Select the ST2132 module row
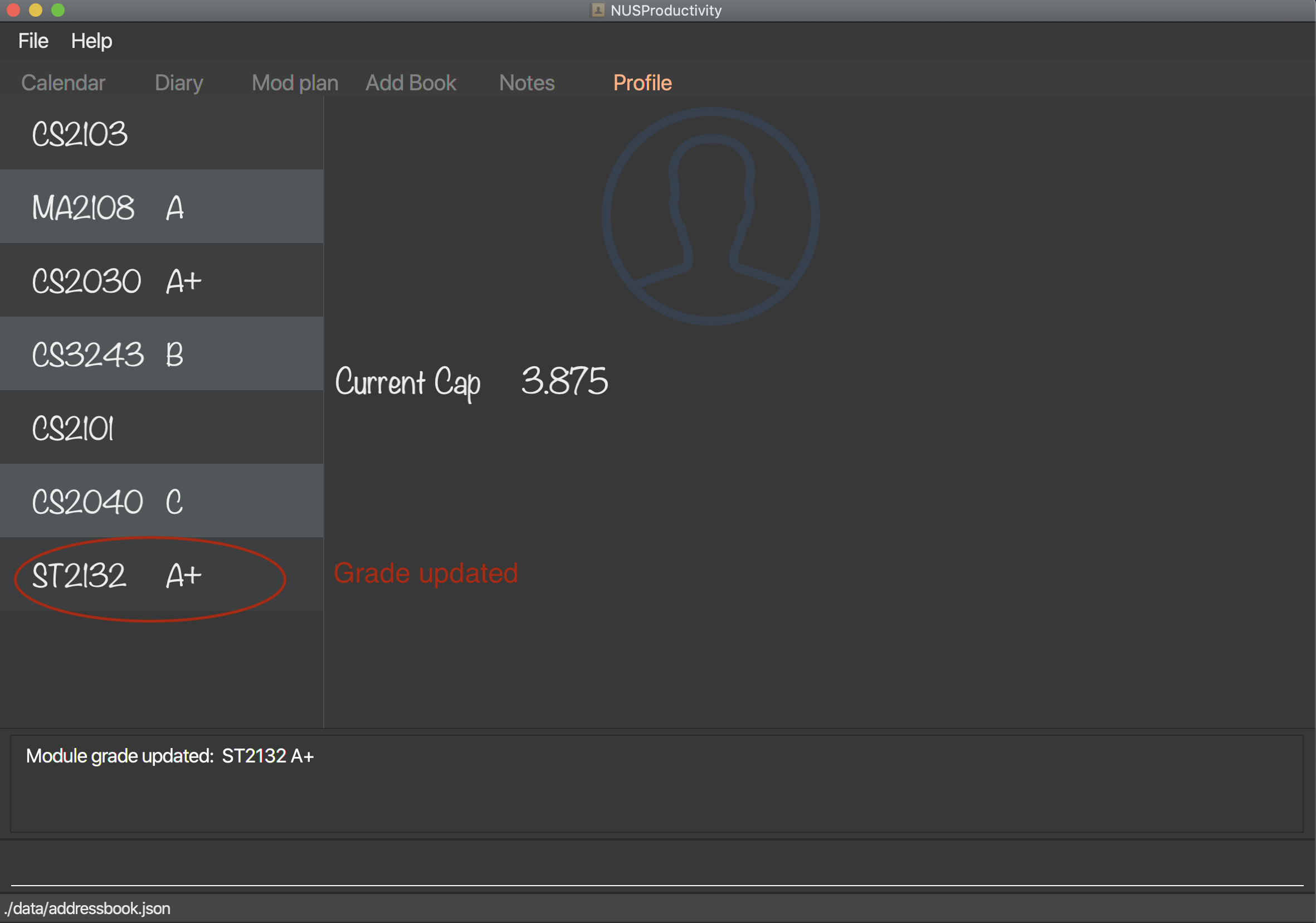Screen dimensions: 1316x923 tap(162, 574)
